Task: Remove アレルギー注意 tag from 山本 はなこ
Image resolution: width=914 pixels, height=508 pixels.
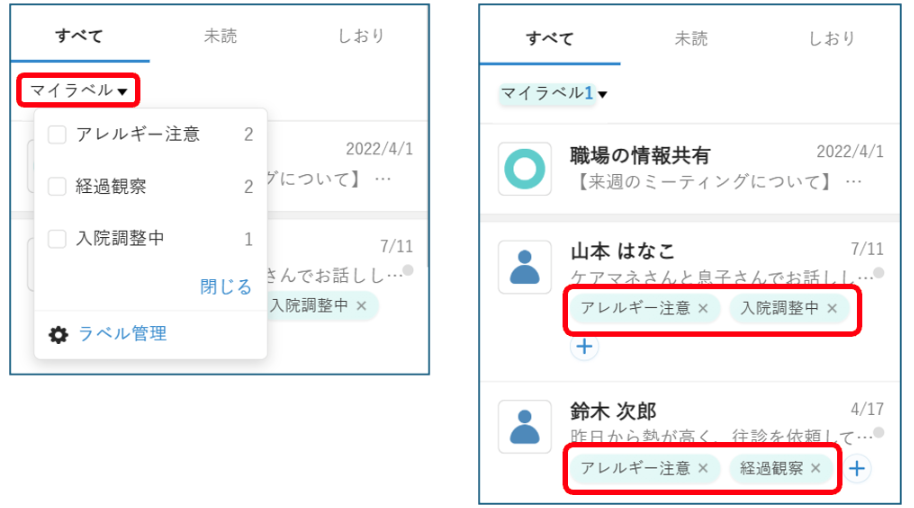Action: point(703,308)
